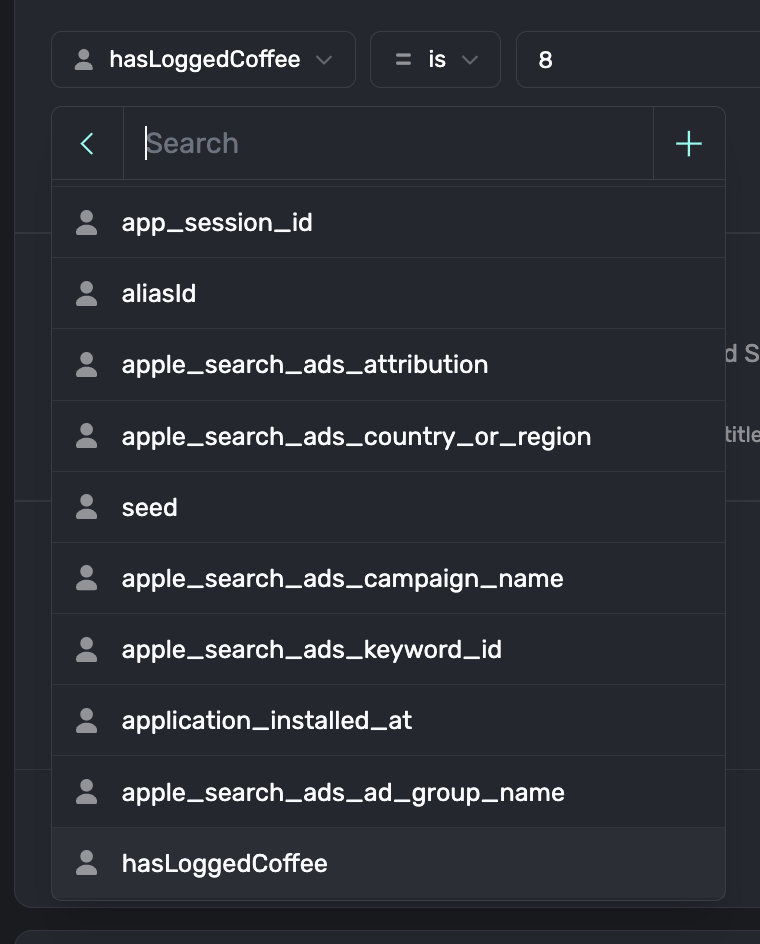760x944 pixels.
Task: Open the "is" operator dropdown
Action: 436,60
